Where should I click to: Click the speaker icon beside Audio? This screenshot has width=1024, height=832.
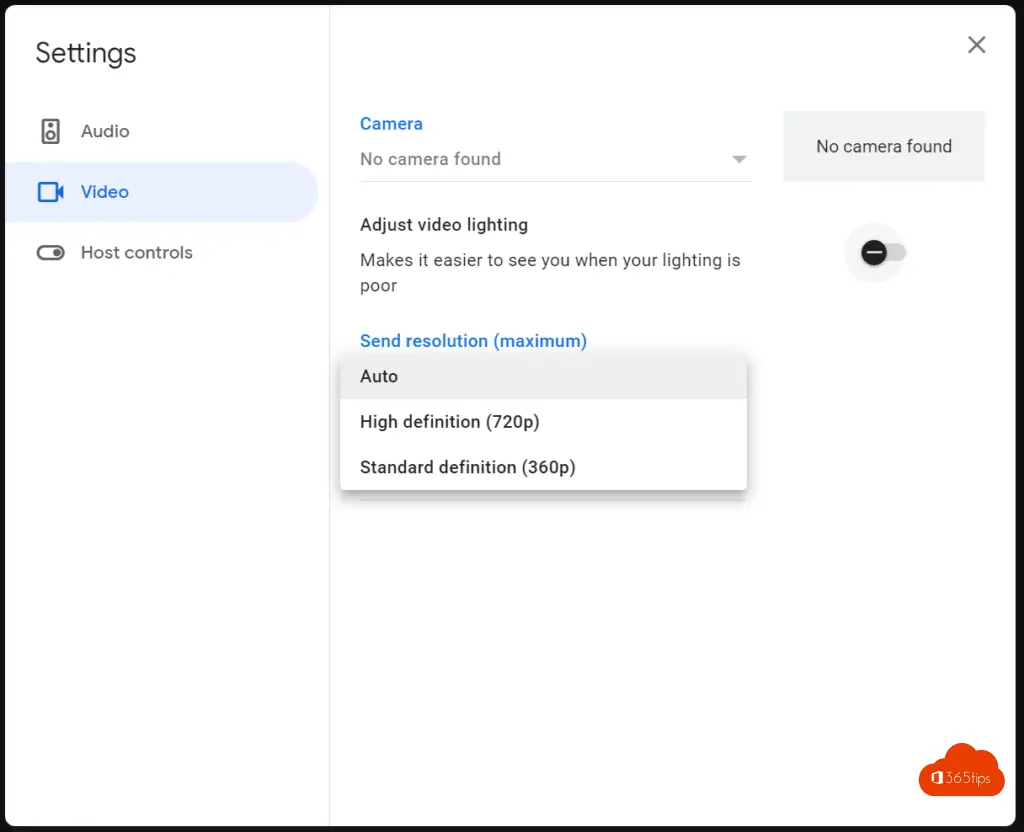(51, 131)
